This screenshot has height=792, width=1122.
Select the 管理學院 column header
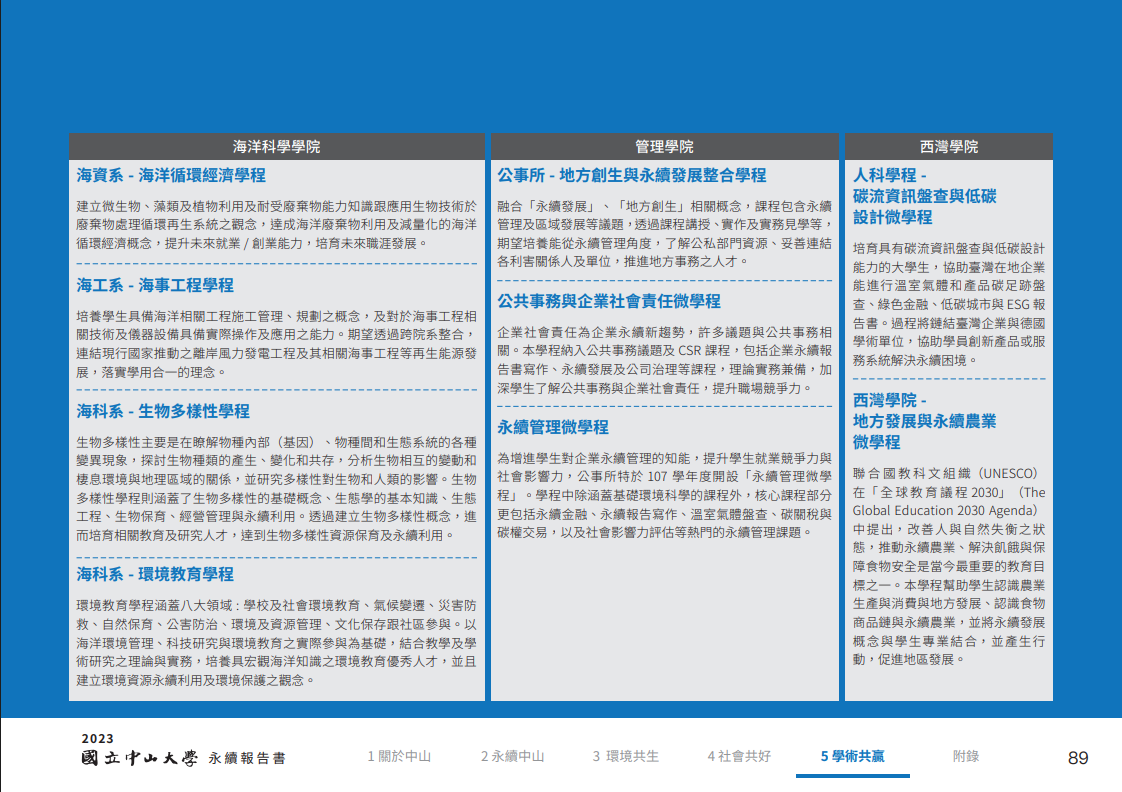(x=664, y=147)
